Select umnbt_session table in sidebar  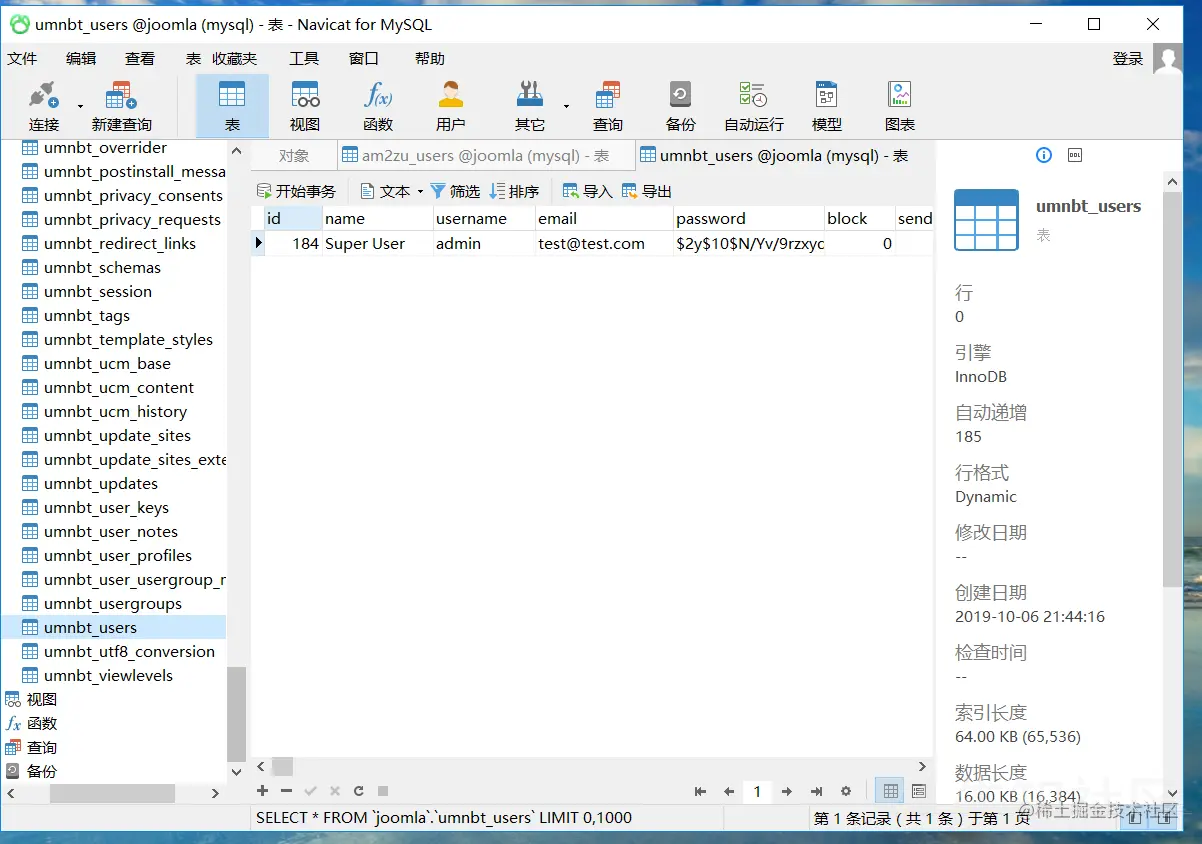click(98, 291)
